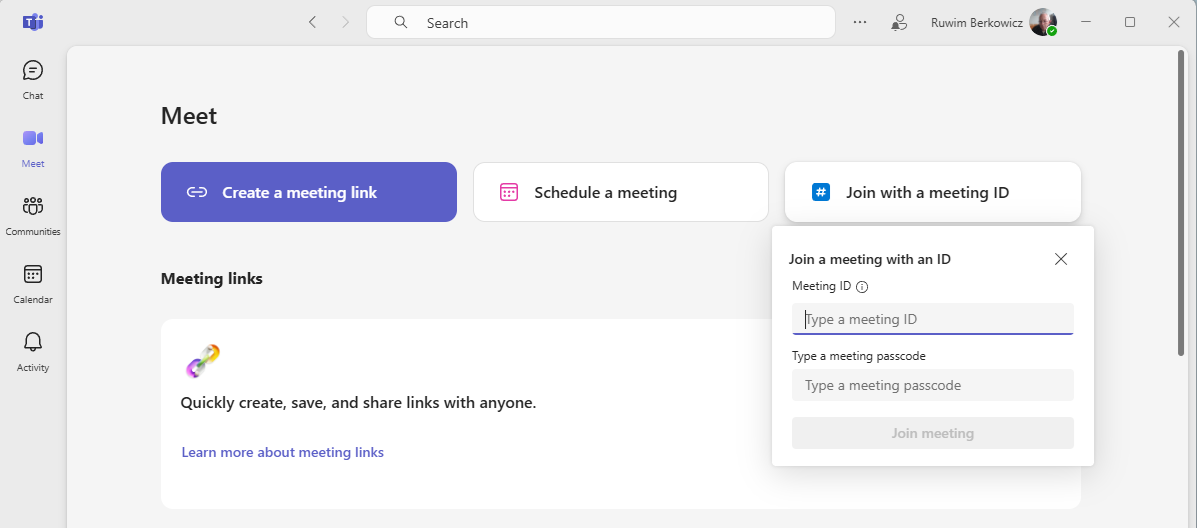1197x528 pixels.
Task: Open Ruwim Berkowicz profile picture menu
Action: pyautogui.click(x=1043, y=22)
